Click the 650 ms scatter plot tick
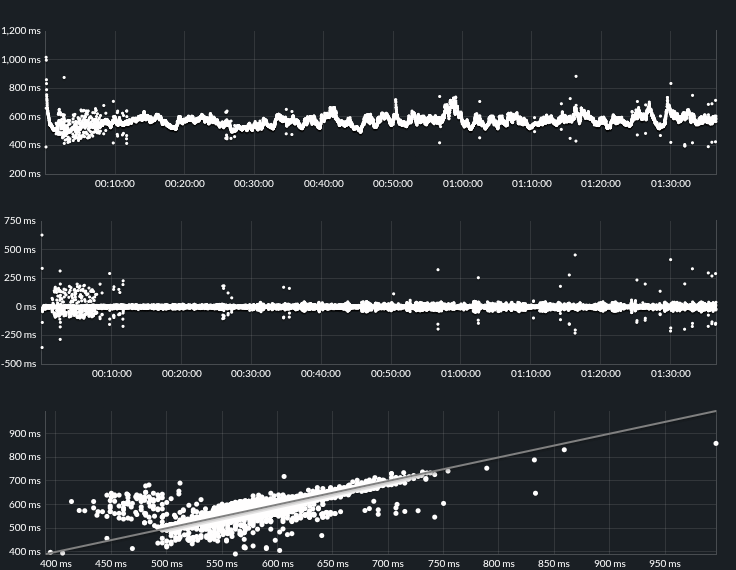This screenshot has height=570, width=736. [x=333, y=563]
